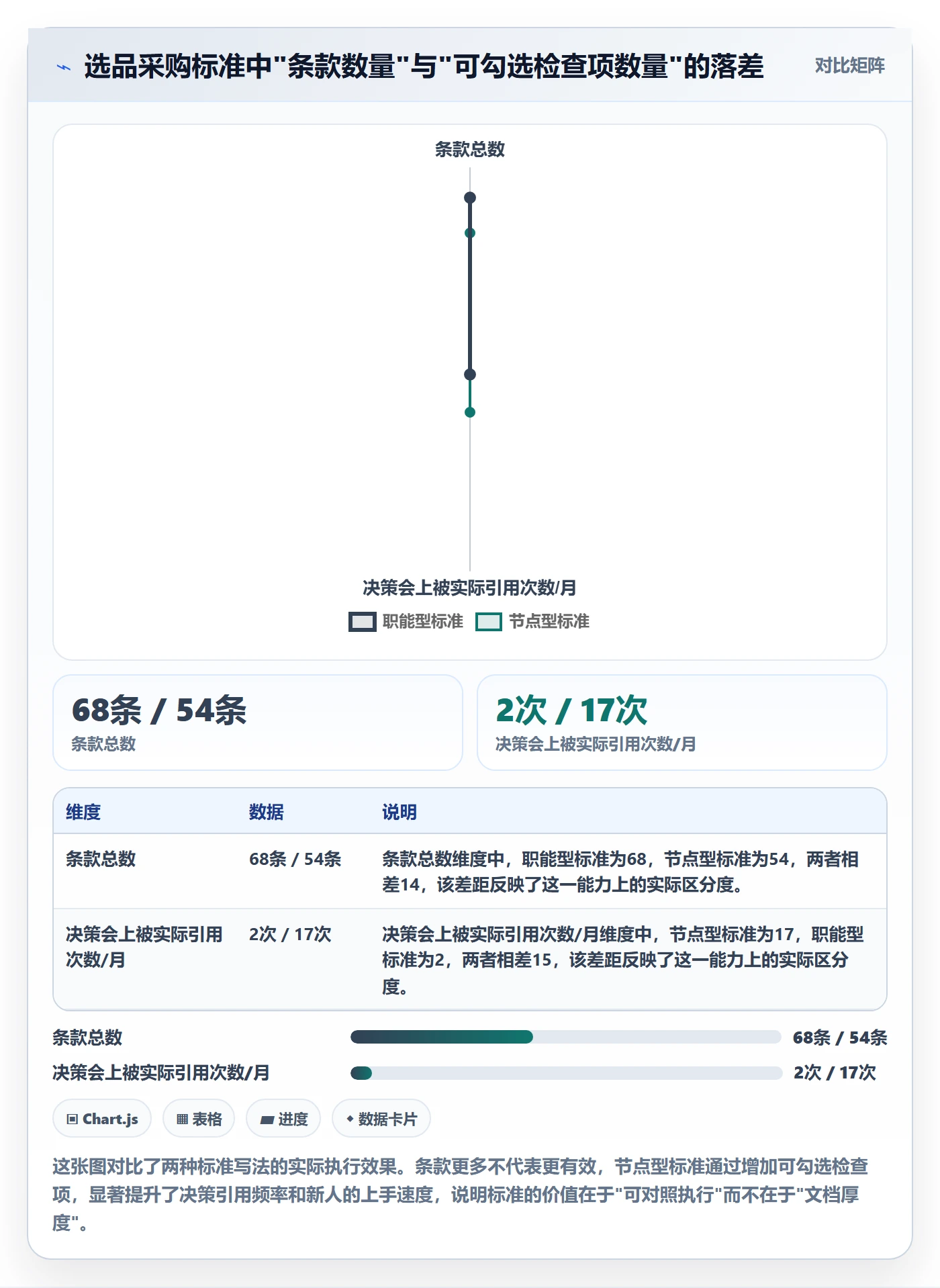The height and width of the screenshot is (1288, 940).
Task: Click the 说明 column header
Action: pos(399,812)
